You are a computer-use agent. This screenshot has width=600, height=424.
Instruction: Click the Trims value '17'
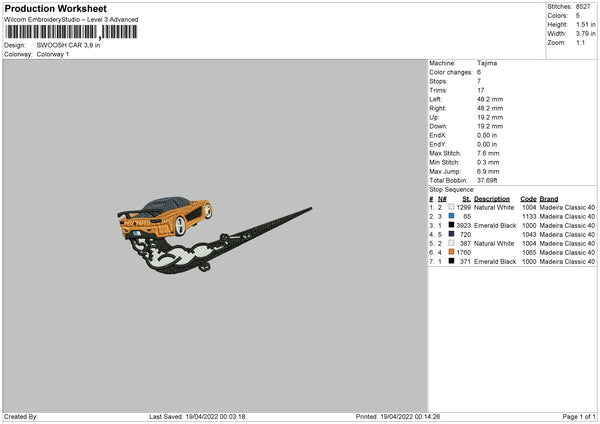pos(480,90)
